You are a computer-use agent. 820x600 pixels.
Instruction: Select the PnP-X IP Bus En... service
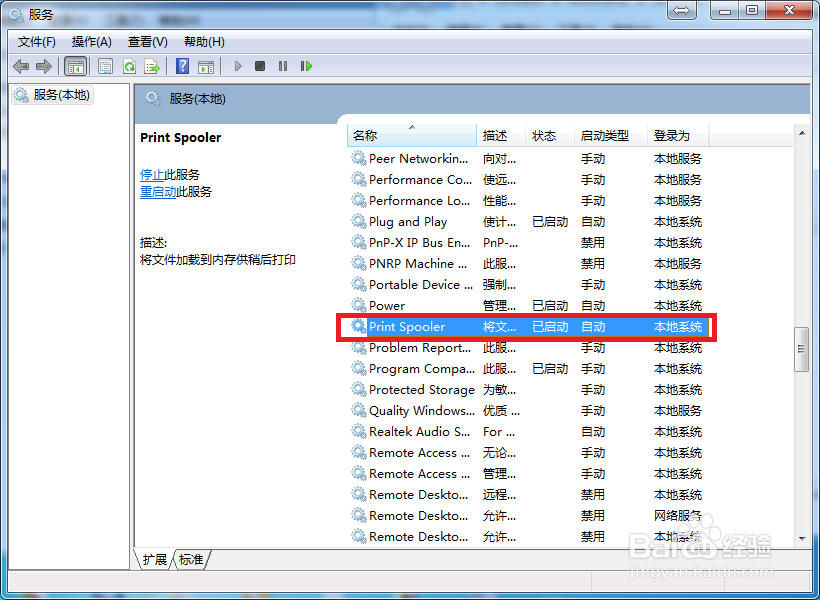click(419, 242)
